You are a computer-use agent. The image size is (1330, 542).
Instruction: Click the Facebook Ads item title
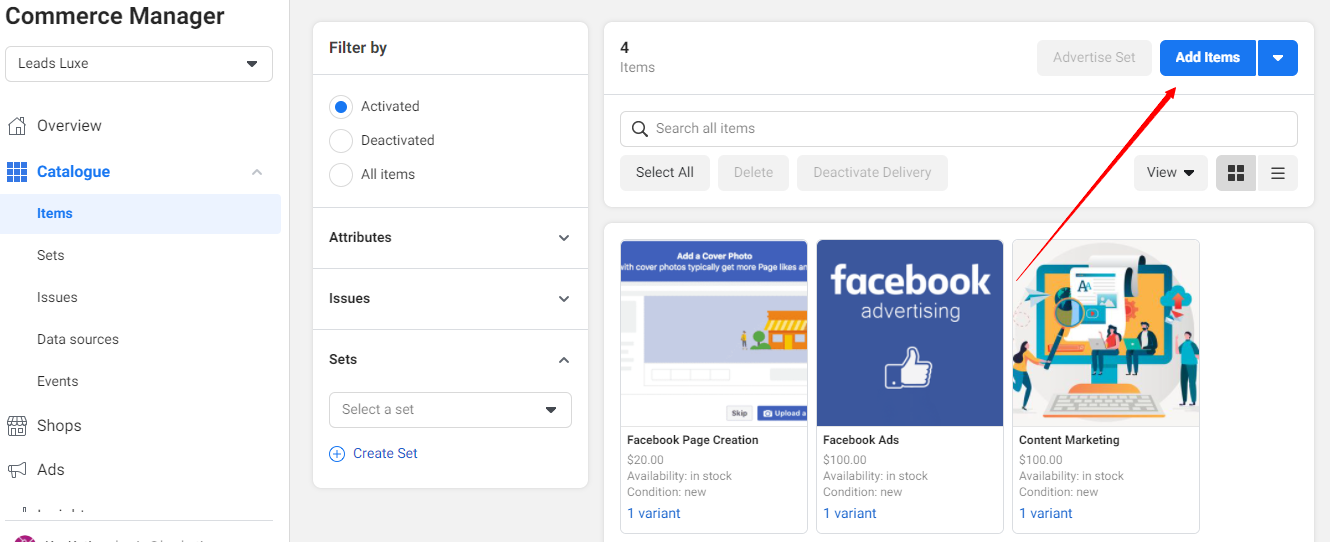coord(862,440)
